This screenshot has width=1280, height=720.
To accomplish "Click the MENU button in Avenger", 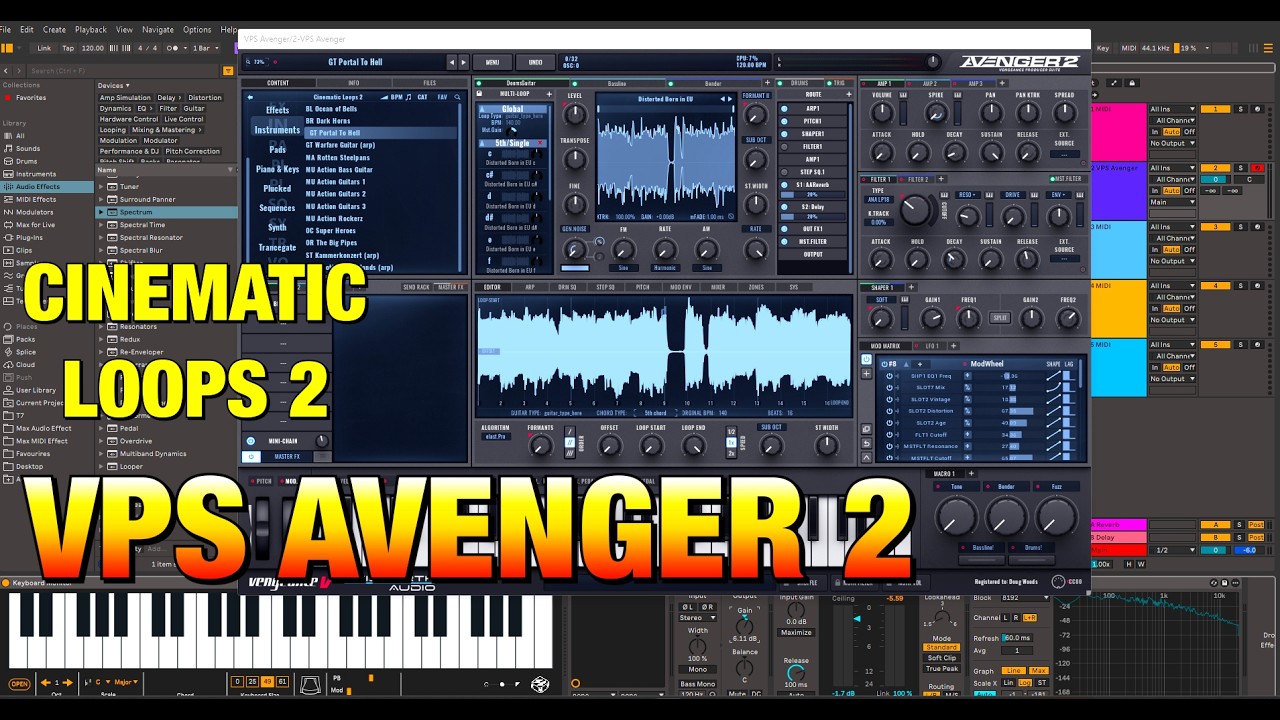I will point(492,62).
